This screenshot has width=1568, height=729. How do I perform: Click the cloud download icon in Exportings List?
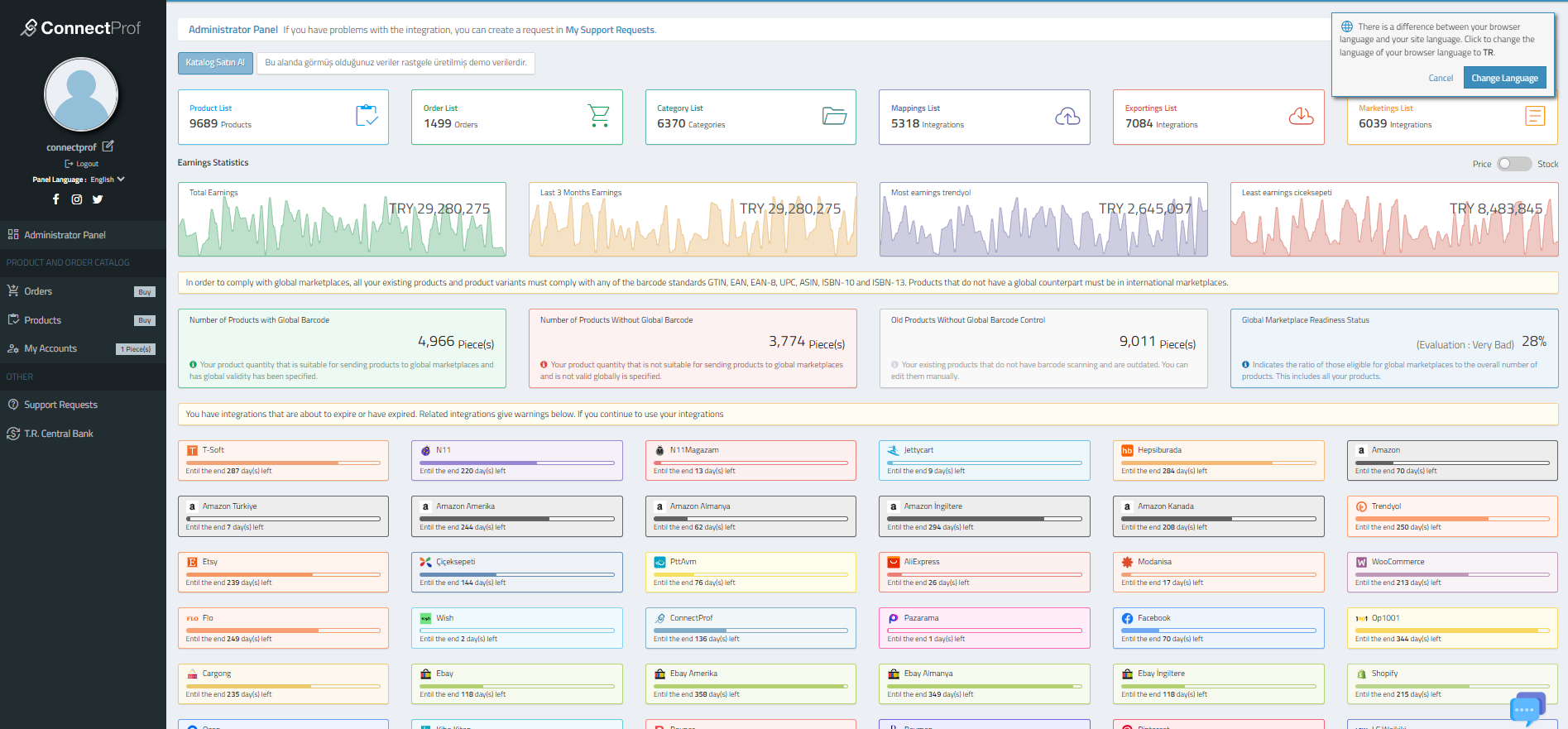[x=1301, y=117]
